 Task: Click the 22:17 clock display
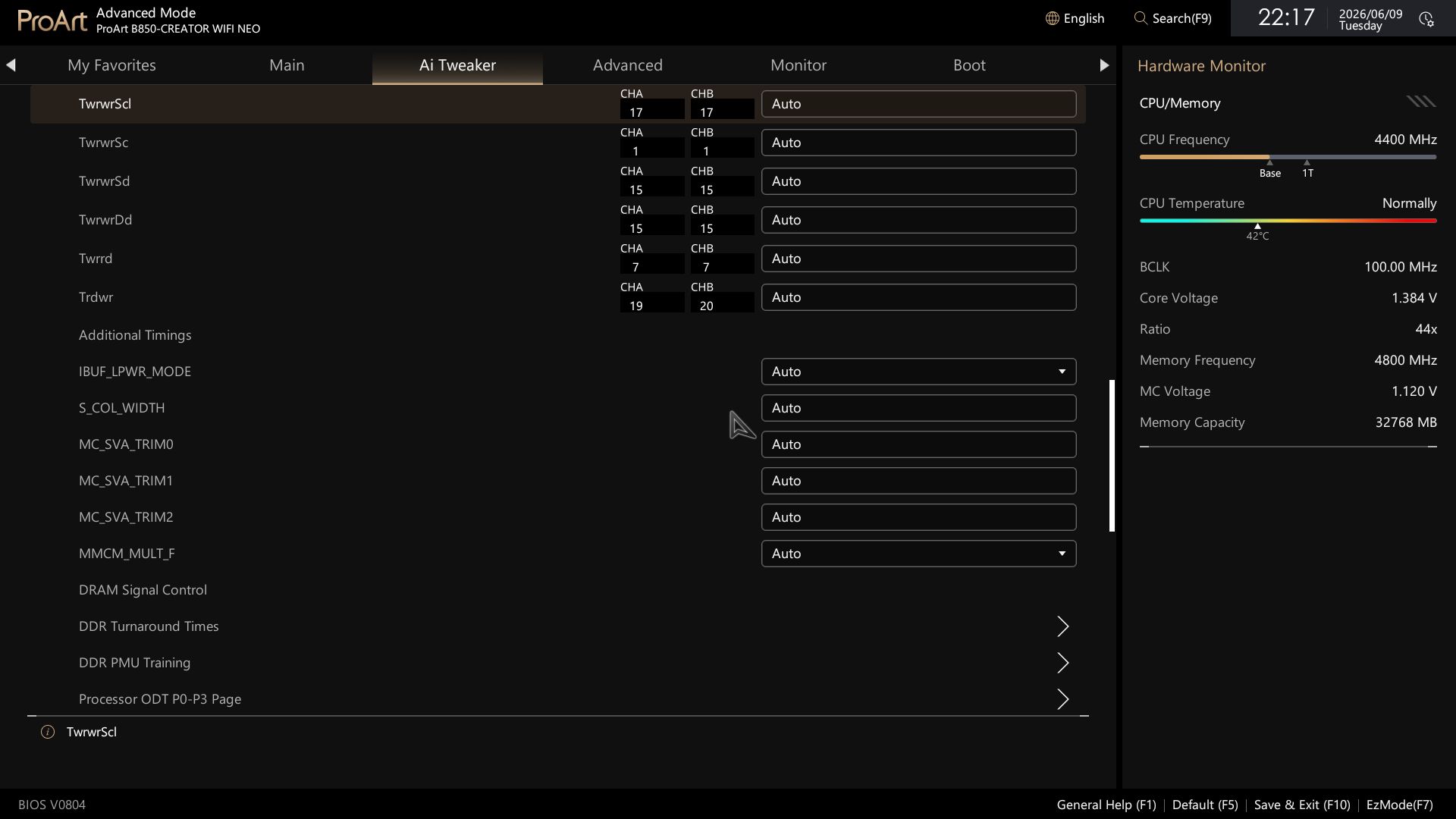(x=1286, y=17)
